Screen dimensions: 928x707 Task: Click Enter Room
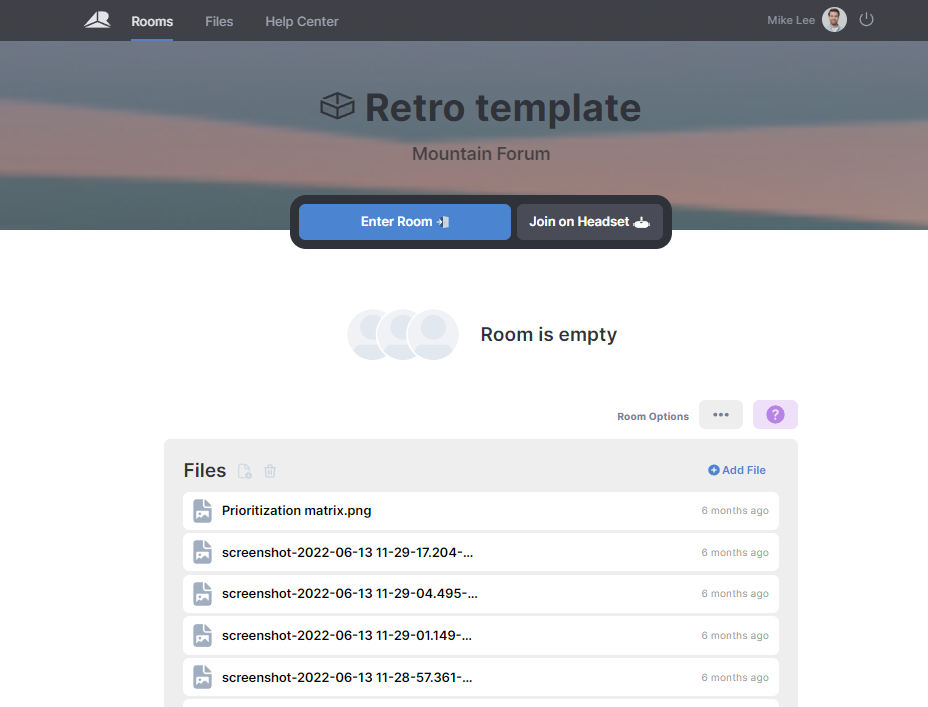[404, 222]
